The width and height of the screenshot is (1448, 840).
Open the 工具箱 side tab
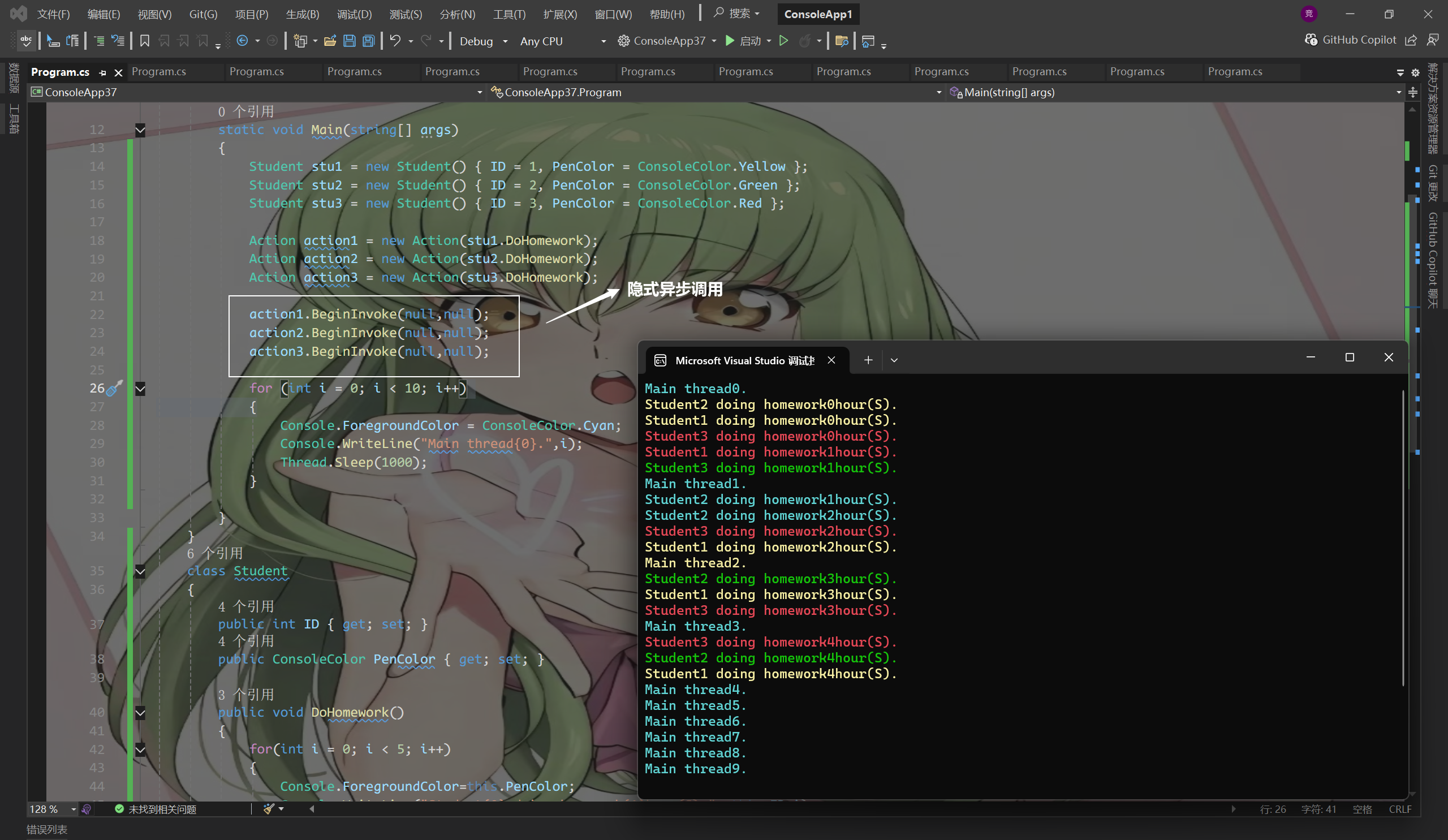(x=14, y=119)
